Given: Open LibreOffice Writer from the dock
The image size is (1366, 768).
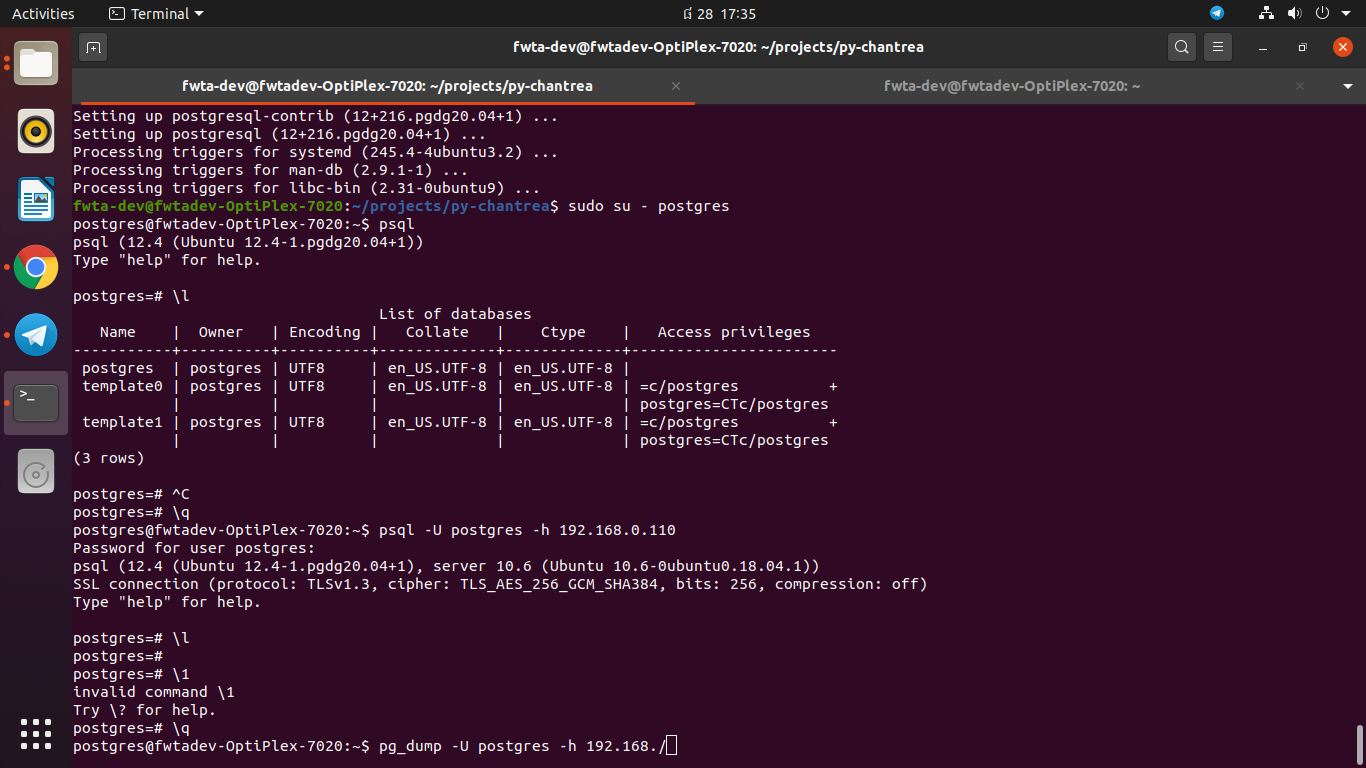Looking at the screenshot, I should pos(36,199).
